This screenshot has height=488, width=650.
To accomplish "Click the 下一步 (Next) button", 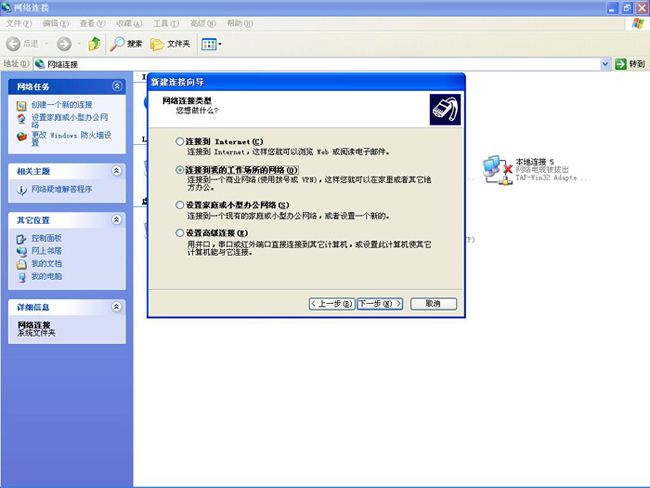I will pos(379,303).
